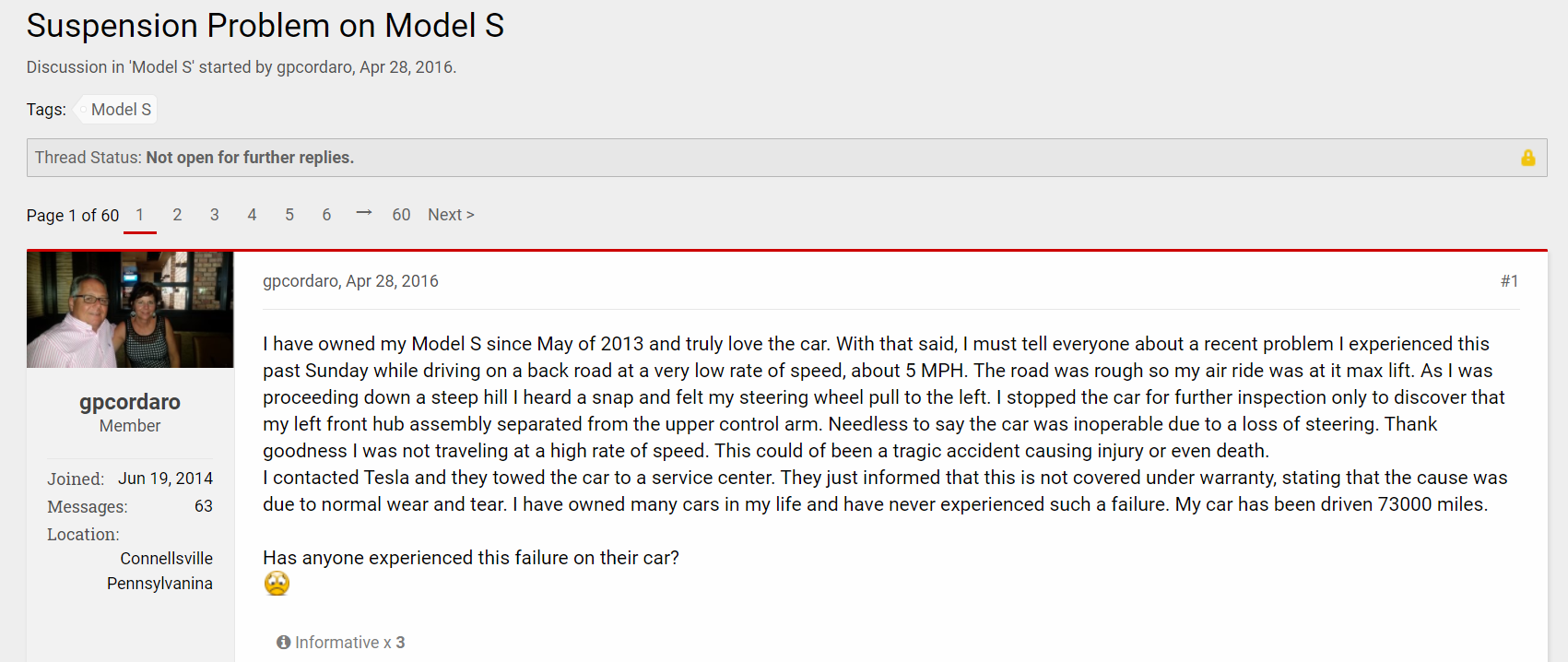The image size is (1568, 662).
Task: Go to page 2 of thread
Action: pos(177,215)
